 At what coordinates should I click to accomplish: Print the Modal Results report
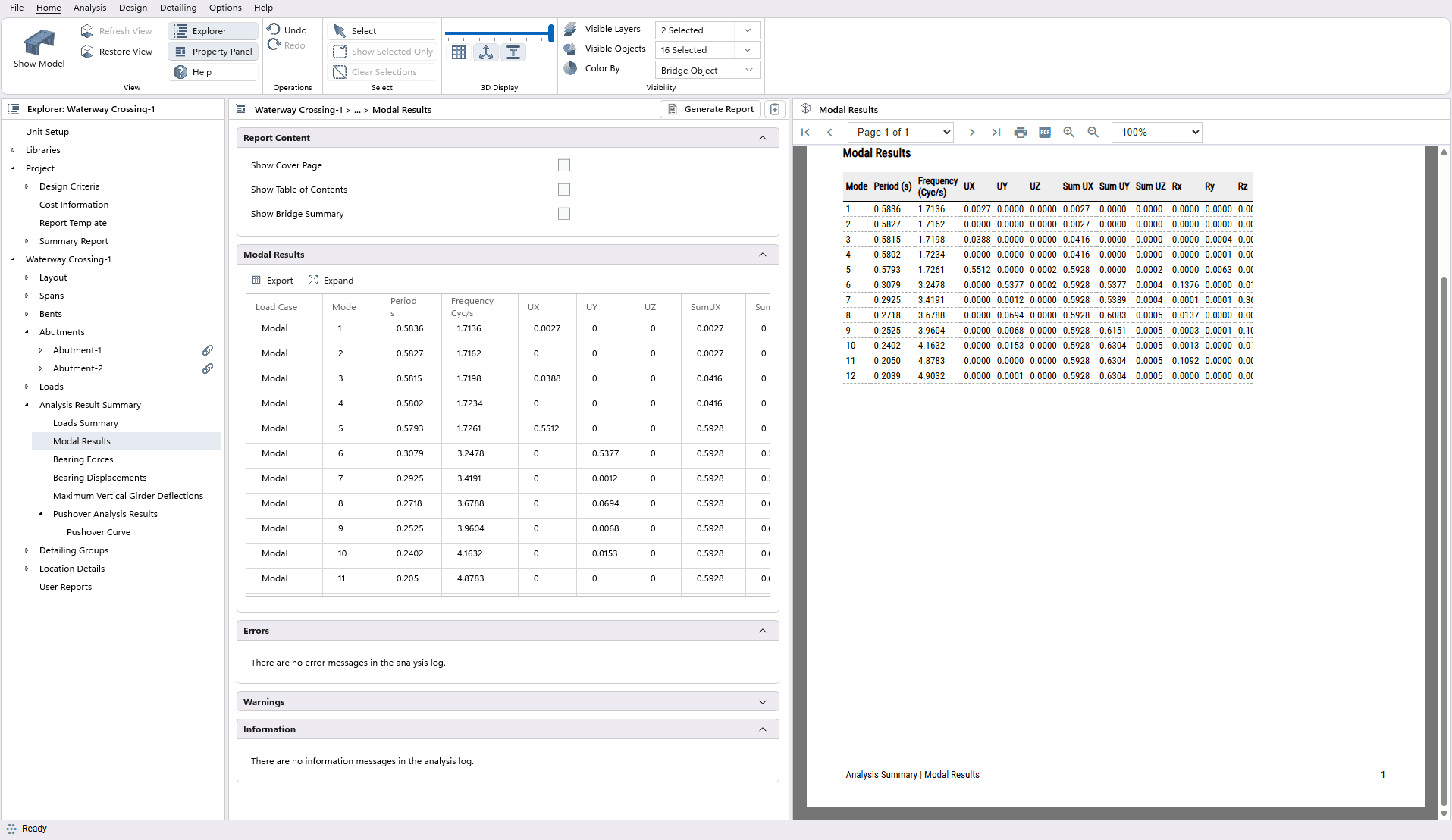click(1020, 132)
